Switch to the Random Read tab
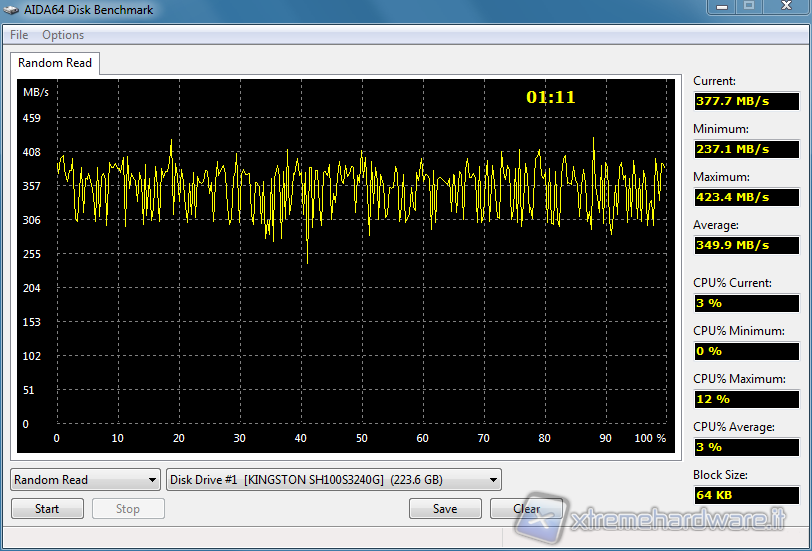 [55, 63]
